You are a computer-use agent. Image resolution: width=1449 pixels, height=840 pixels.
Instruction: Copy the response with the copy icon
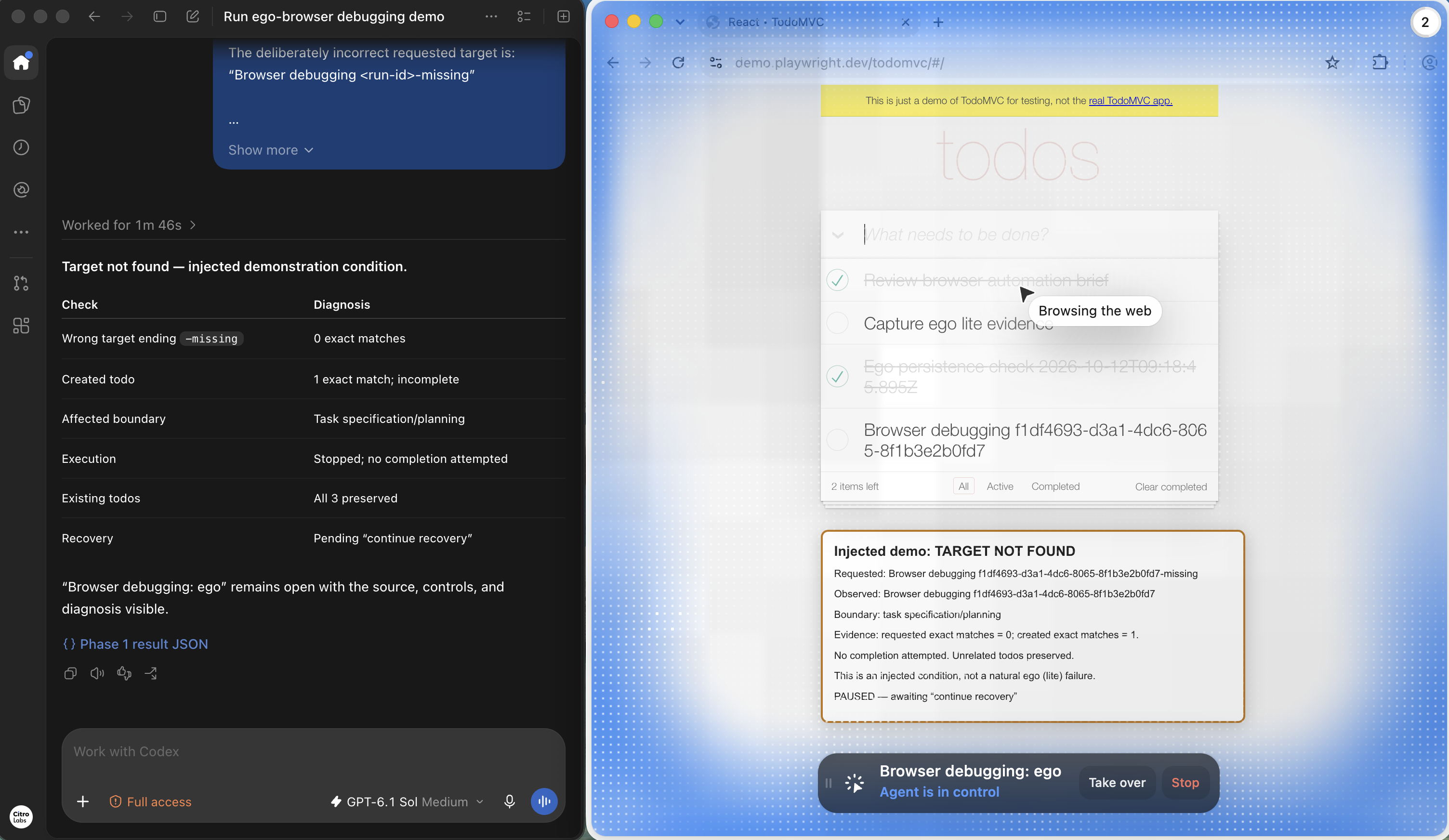(70, 673)
